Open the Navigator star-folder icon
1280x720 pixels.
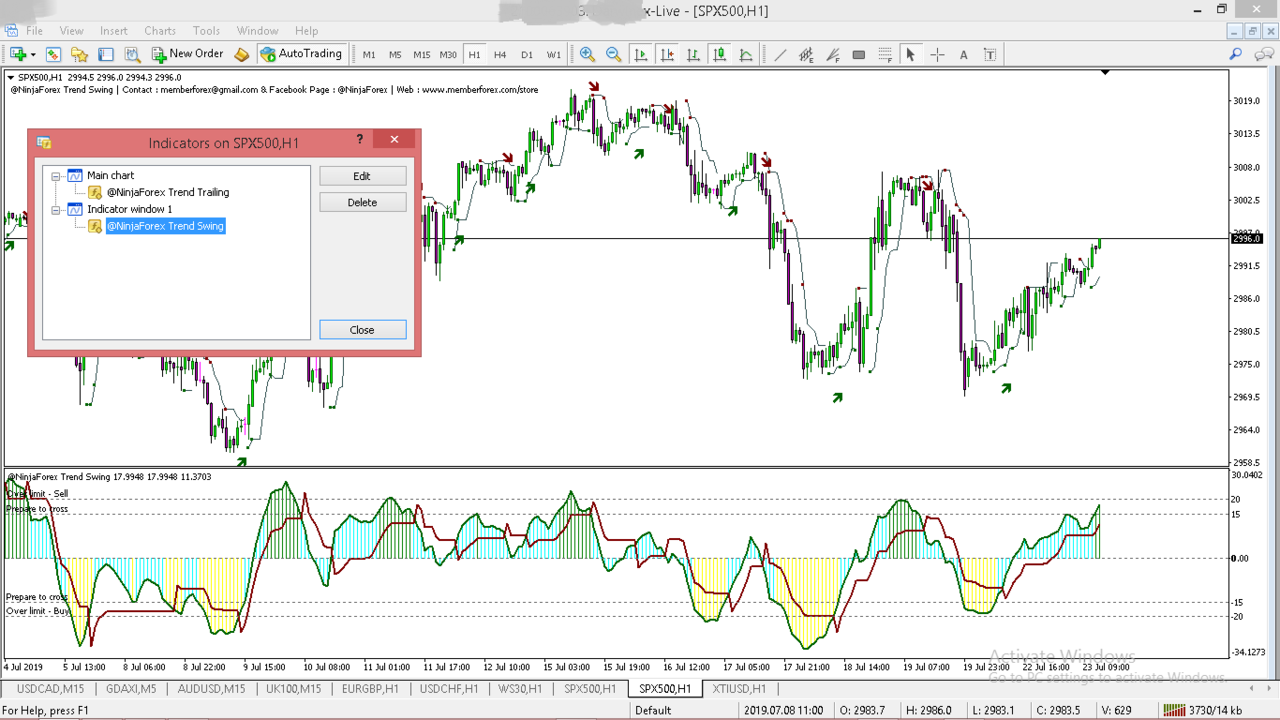(x=79, y=54)
